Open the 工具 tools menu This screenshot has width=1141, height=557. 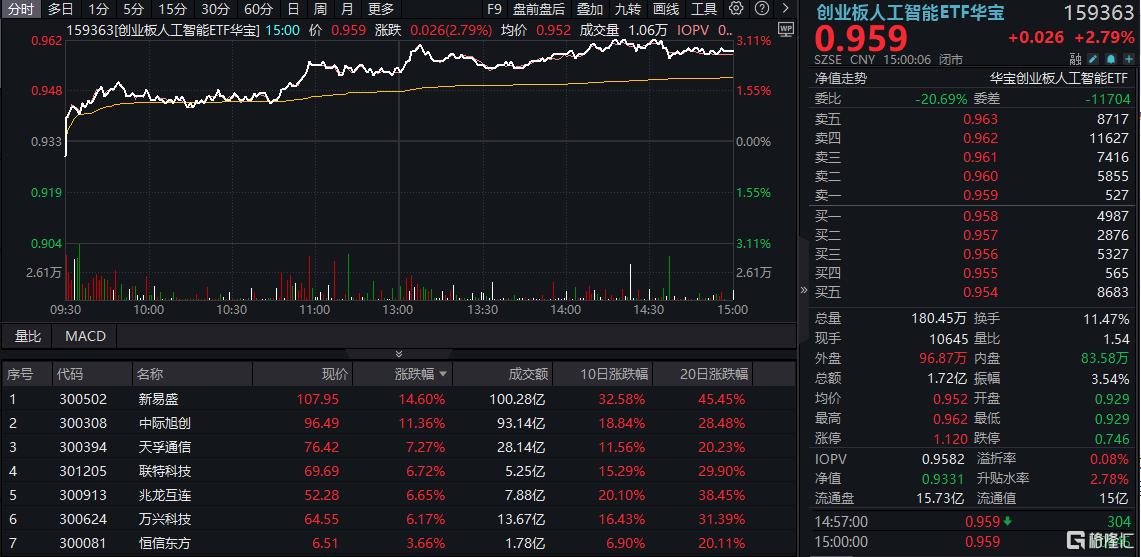click(x=704, y=9)
